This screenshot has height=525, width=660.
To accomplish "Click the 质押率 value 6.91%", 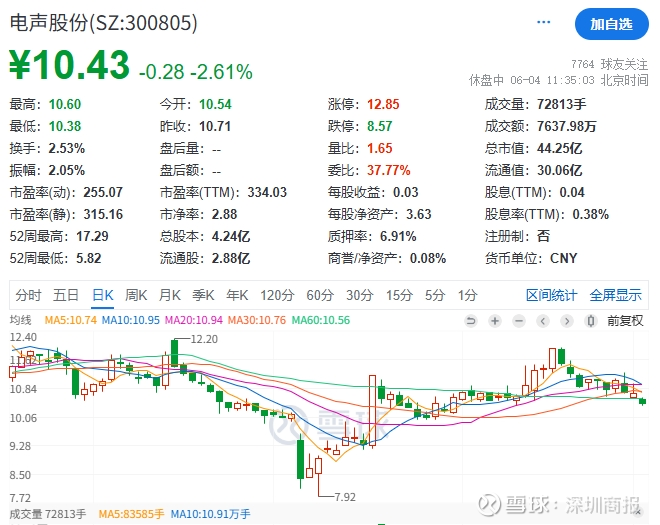I will coord(398,236).
